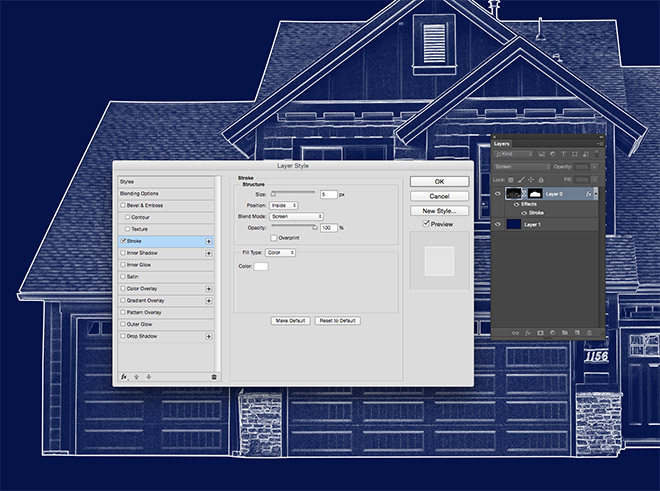Enable the Overprint checkbox
This screenshot has width=660, height=491.
pos(273,238)
